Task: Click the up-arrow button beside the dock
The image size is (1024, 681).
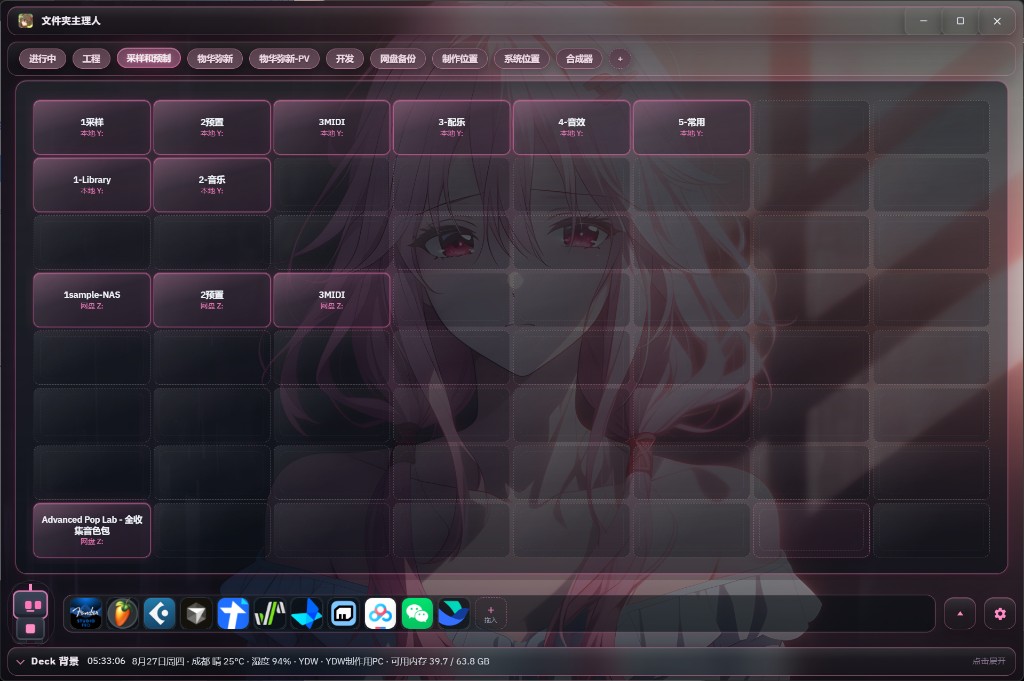Action: (x=960, y=614)
